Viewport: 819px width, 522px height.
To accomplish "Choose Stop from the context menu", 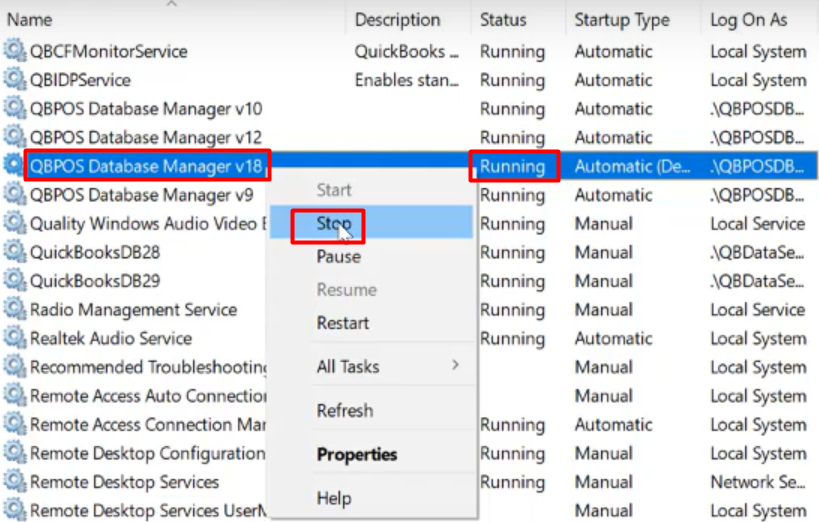I will 371,223.
